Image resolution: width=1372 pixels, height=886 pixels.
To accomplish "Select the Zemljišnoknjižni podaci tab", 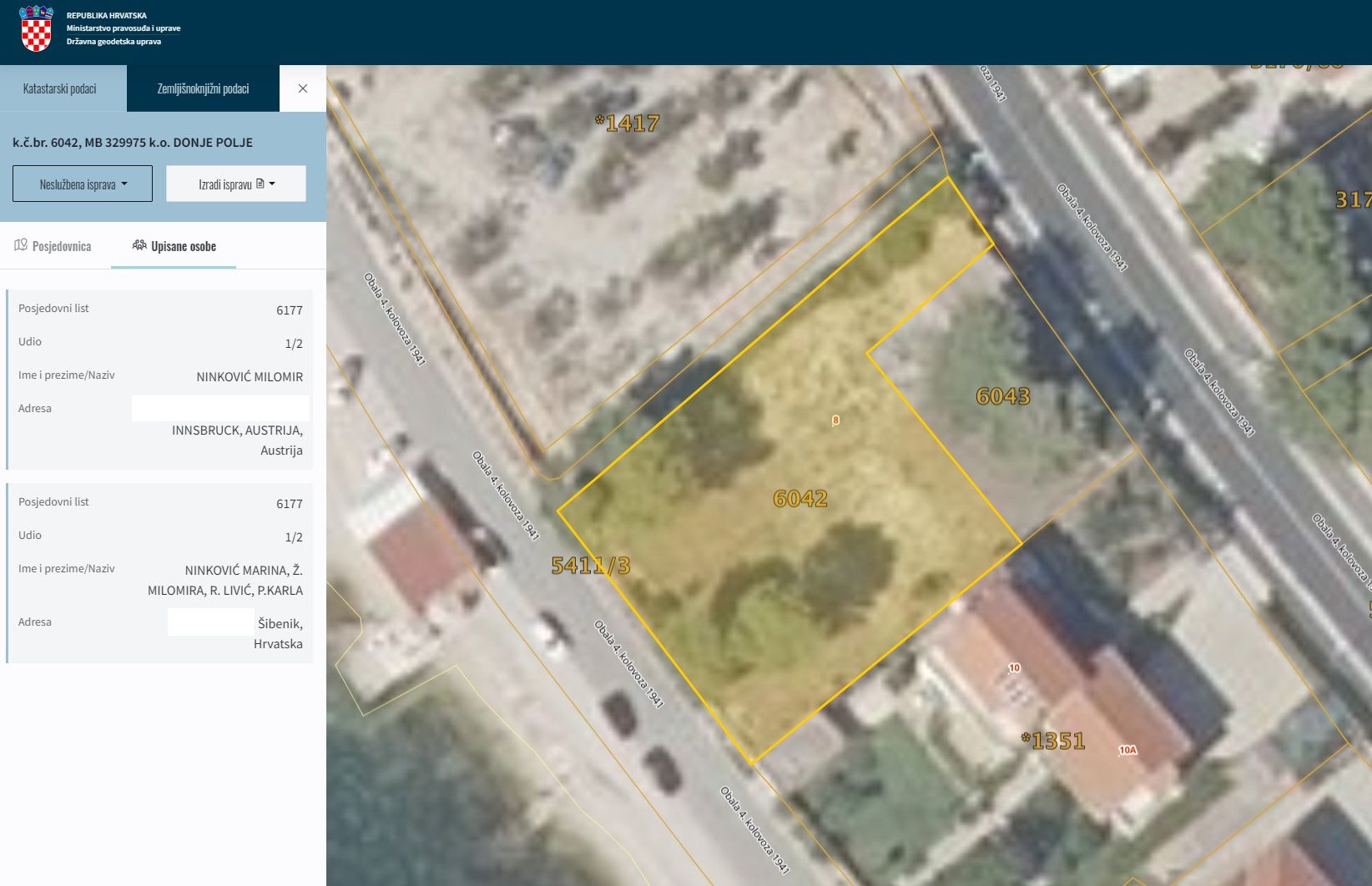I will [x=203, y=88].
